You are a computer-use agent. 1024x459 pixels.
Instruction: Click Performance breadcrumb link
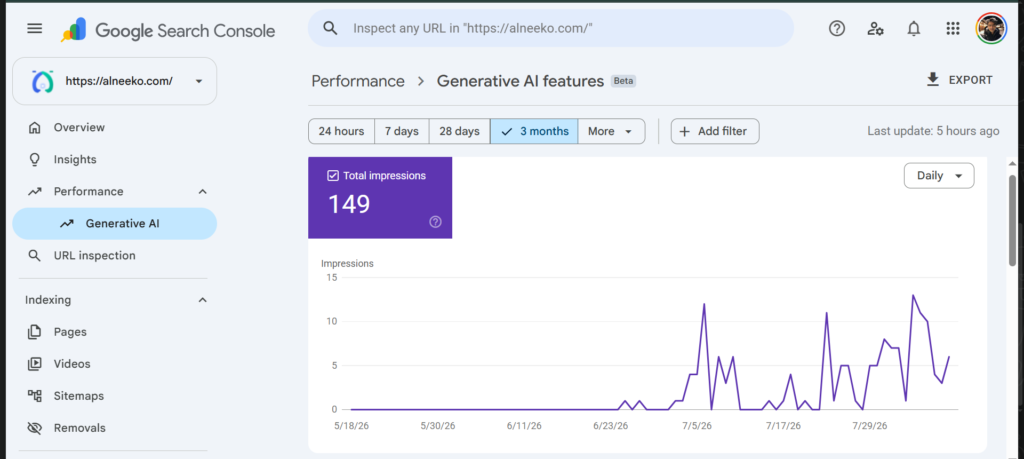pos(358,81)
